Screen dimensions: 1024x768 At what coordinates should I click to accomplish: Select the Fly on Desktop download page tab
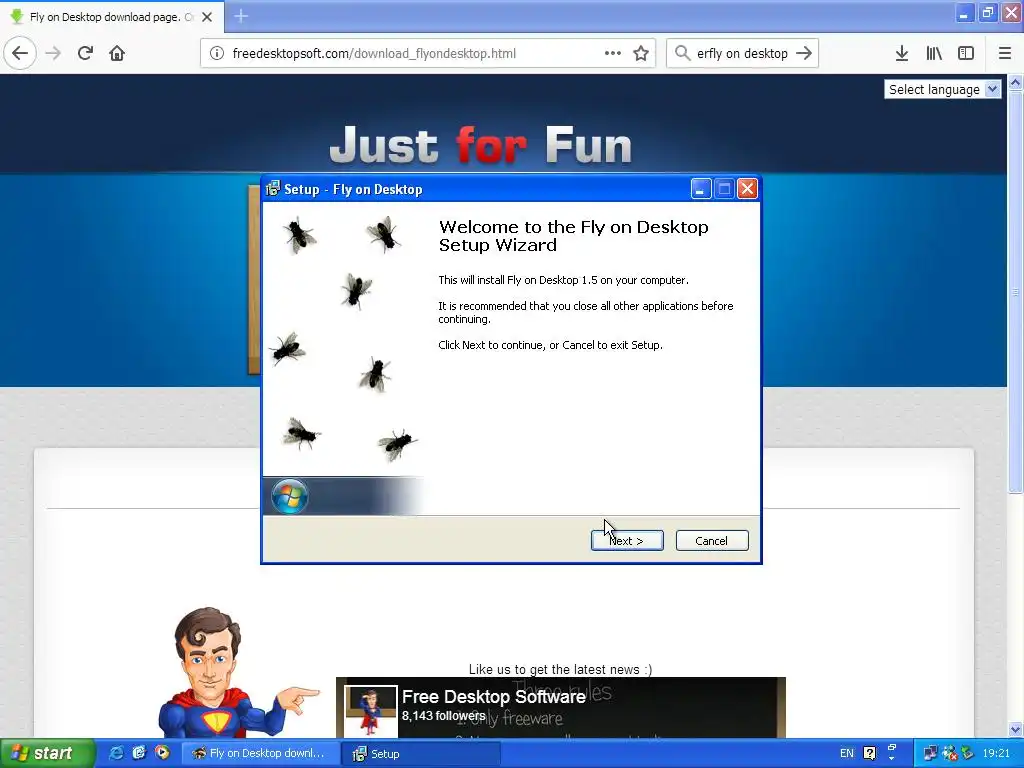pyautogui.click(x=112, y=17)
